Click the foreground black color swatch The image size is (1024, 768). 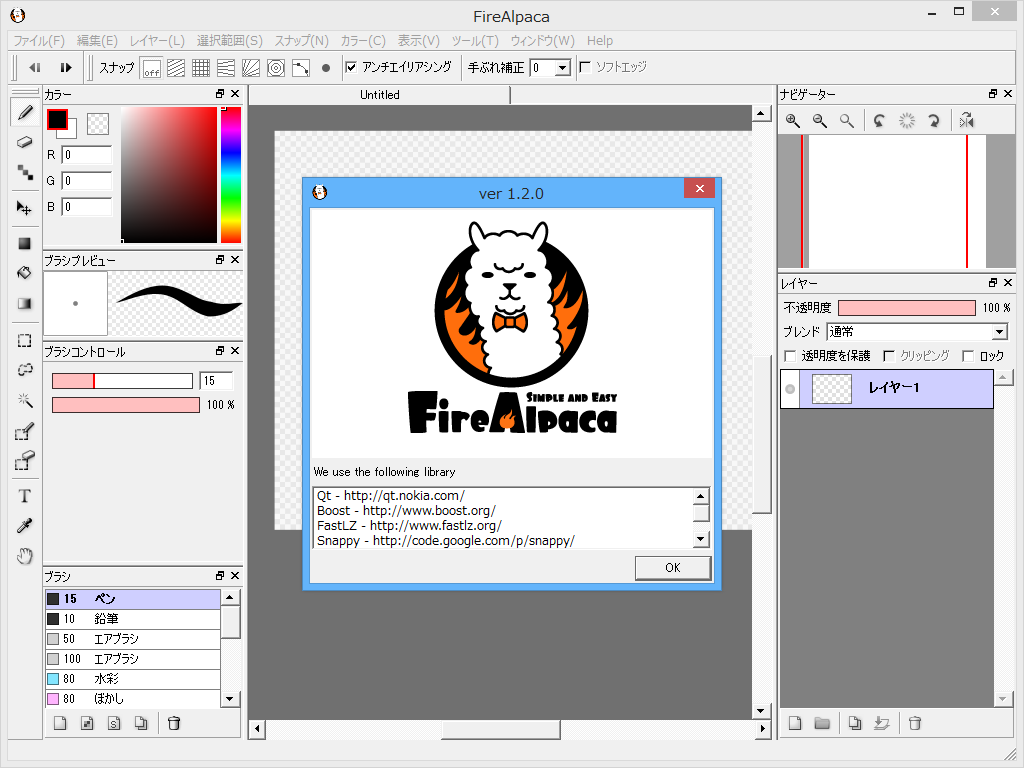[x=57, y=120]
